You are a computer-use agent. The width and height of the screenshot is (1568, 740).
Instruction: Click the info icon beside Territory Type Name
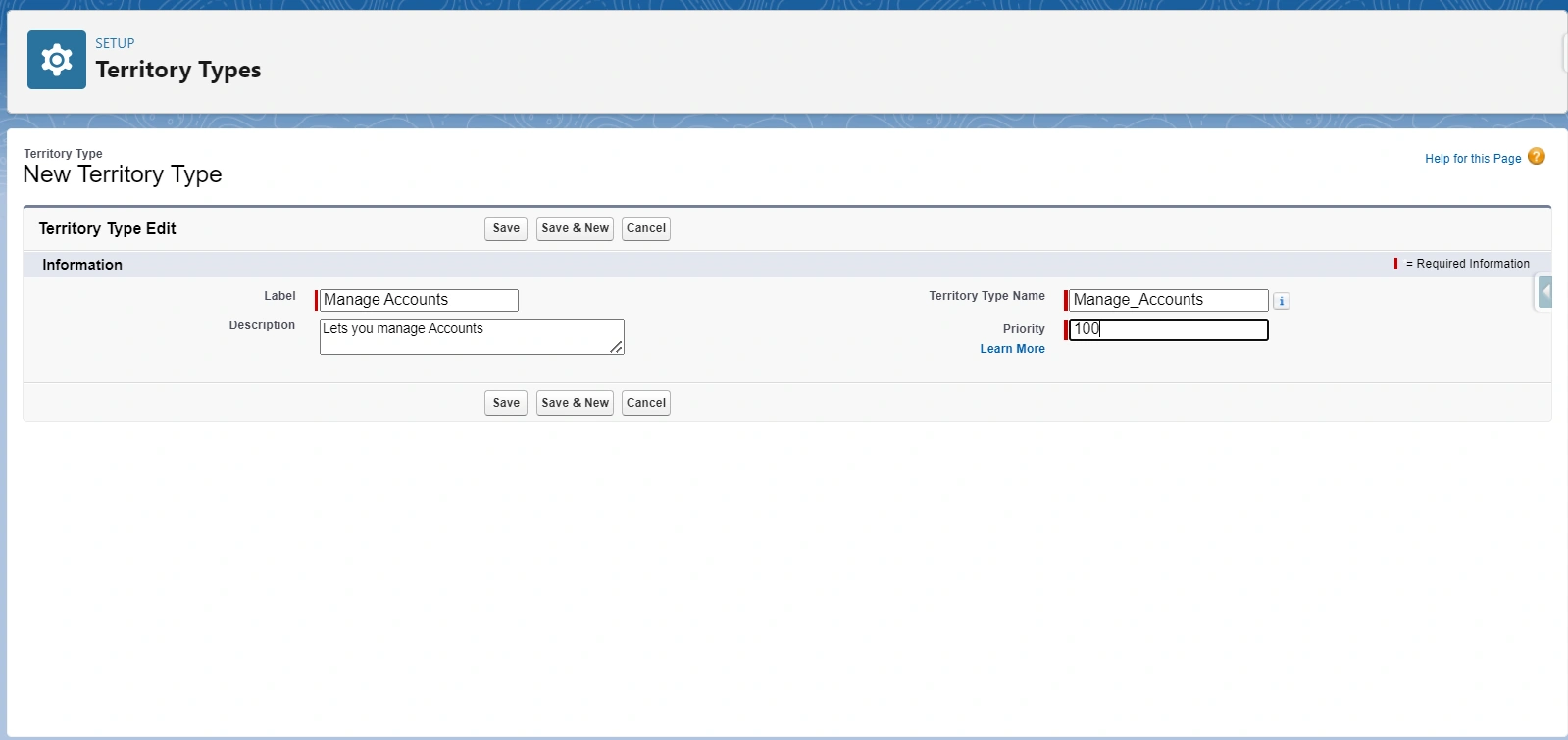pos(1281,301)
